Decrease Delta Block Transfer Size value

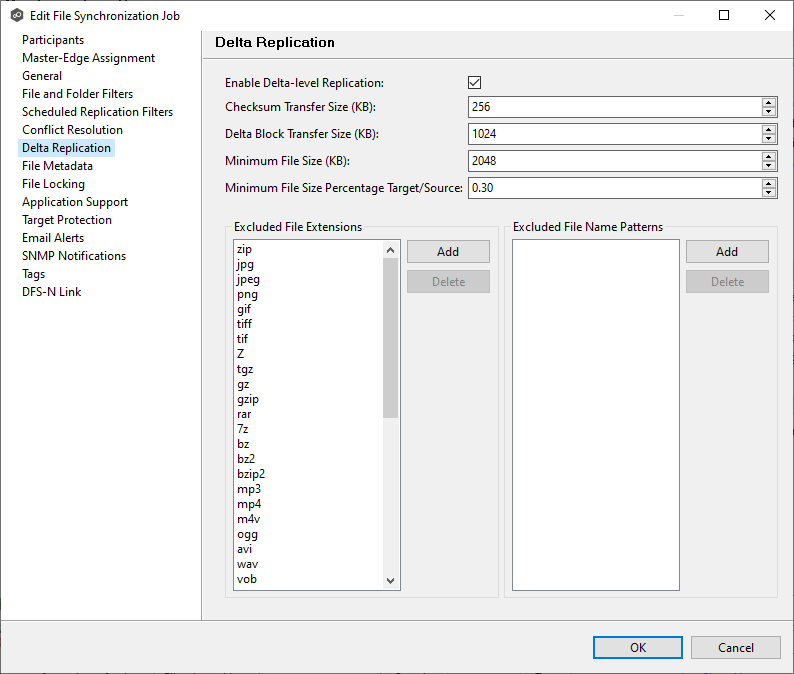[x=768, y=138]
